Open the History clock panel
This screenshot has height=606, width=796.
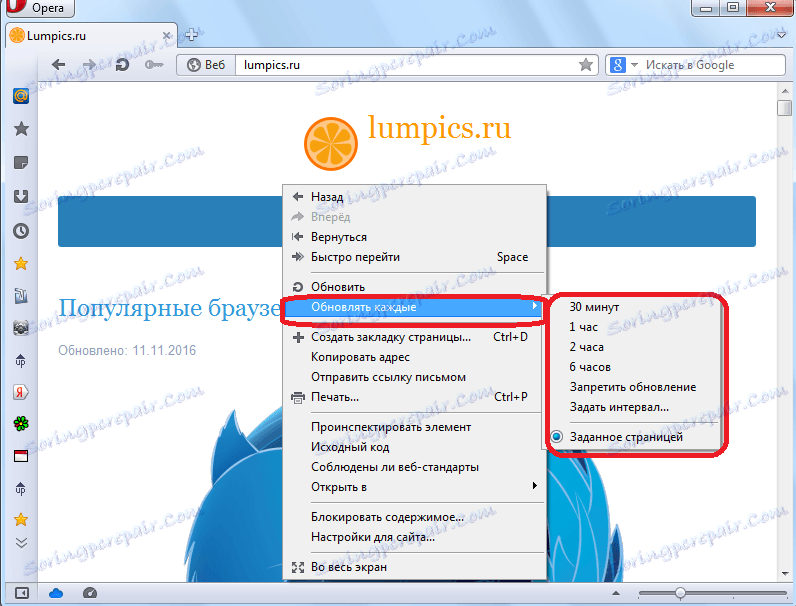coord(21,231)
